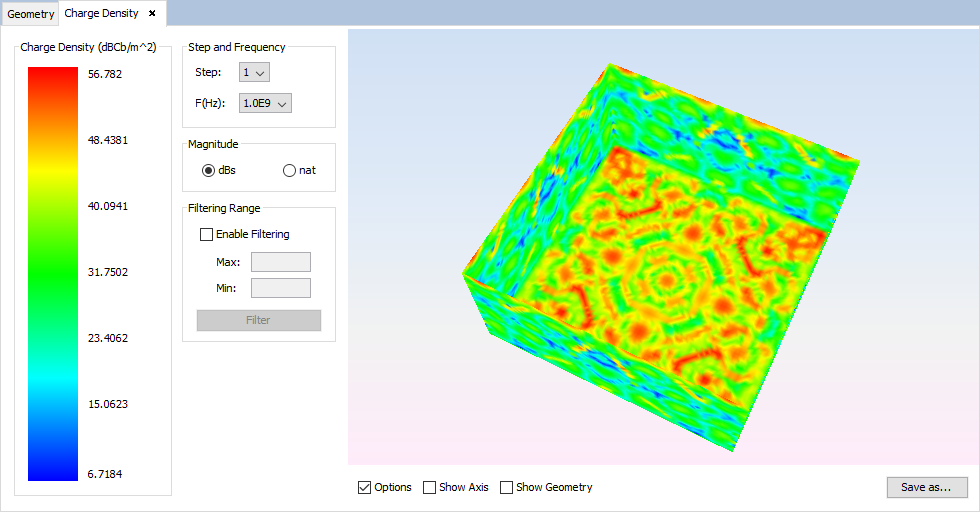Click the Max filter input field
Image resolution: width=980 pixels, height=512 pixels.
[x=280, y=262]
